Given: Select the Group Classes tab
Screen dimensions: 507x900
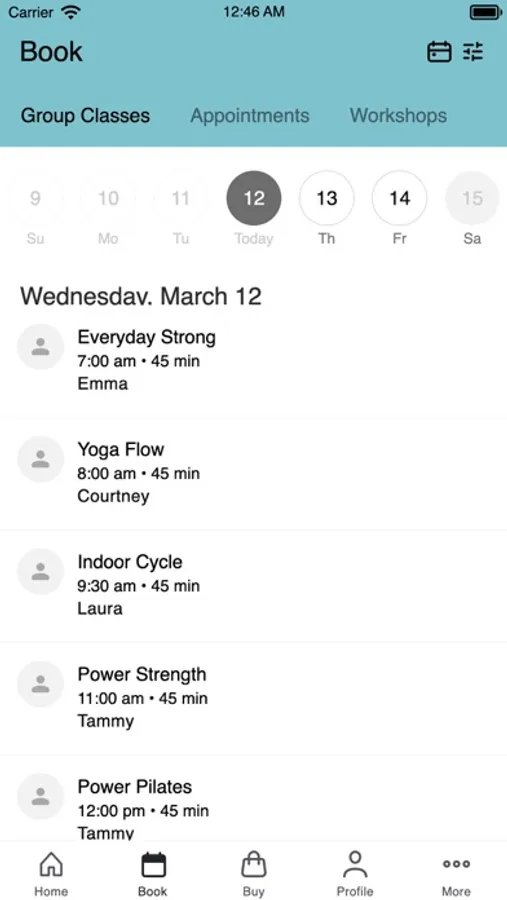Looking at the screenshot, I should pyautogui.click(x=86, y=115).
